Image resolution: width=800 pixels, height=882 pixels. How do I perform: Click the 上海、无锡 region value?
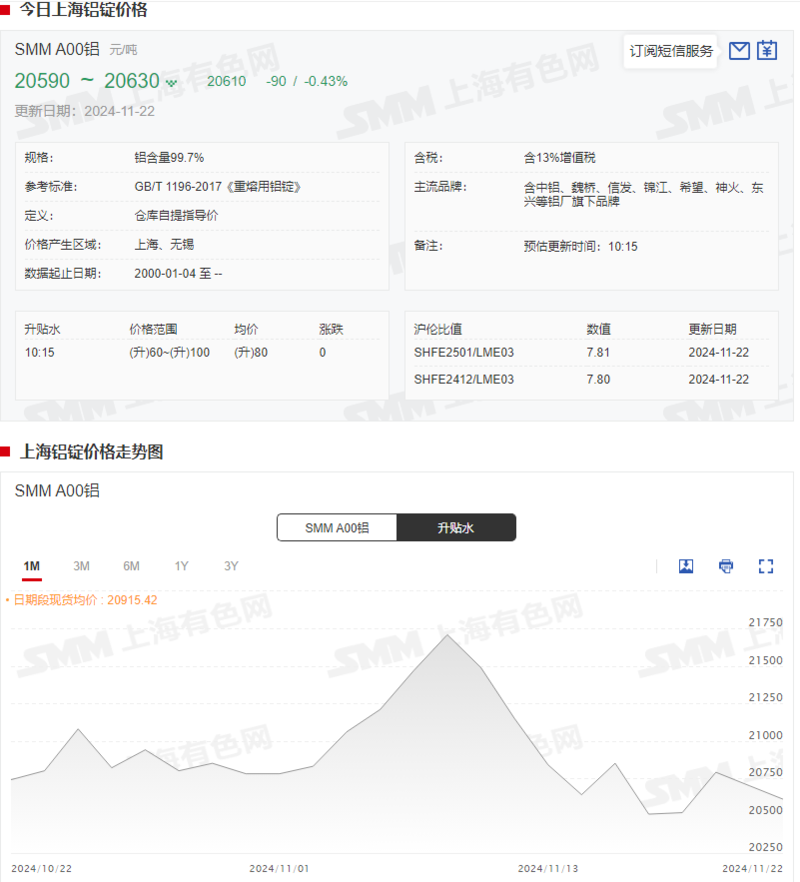[164, 244]
